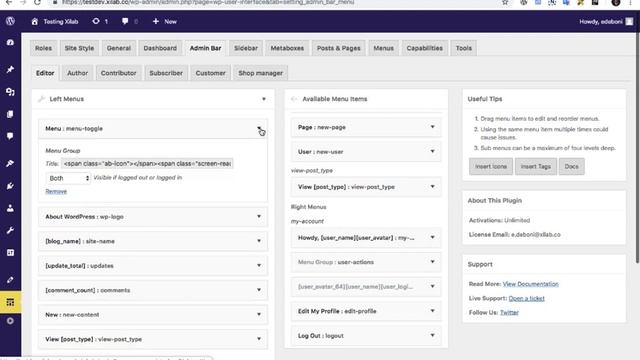Viewport: 640px width, 360px height.
Task: Click the Subscriber role tab
Action: [166, 73]
